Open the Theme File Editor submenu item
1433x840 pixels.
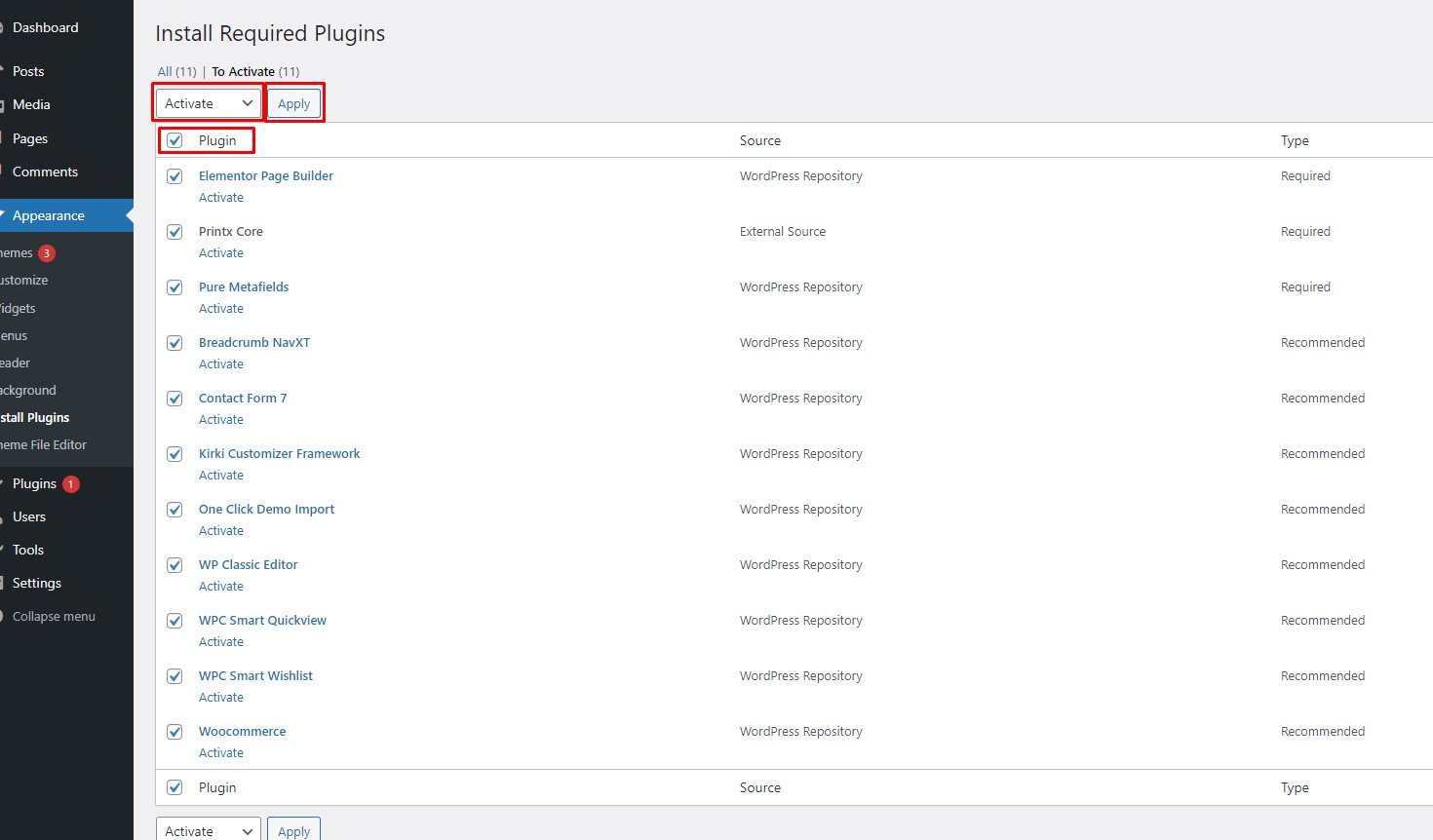pos(44,444)
